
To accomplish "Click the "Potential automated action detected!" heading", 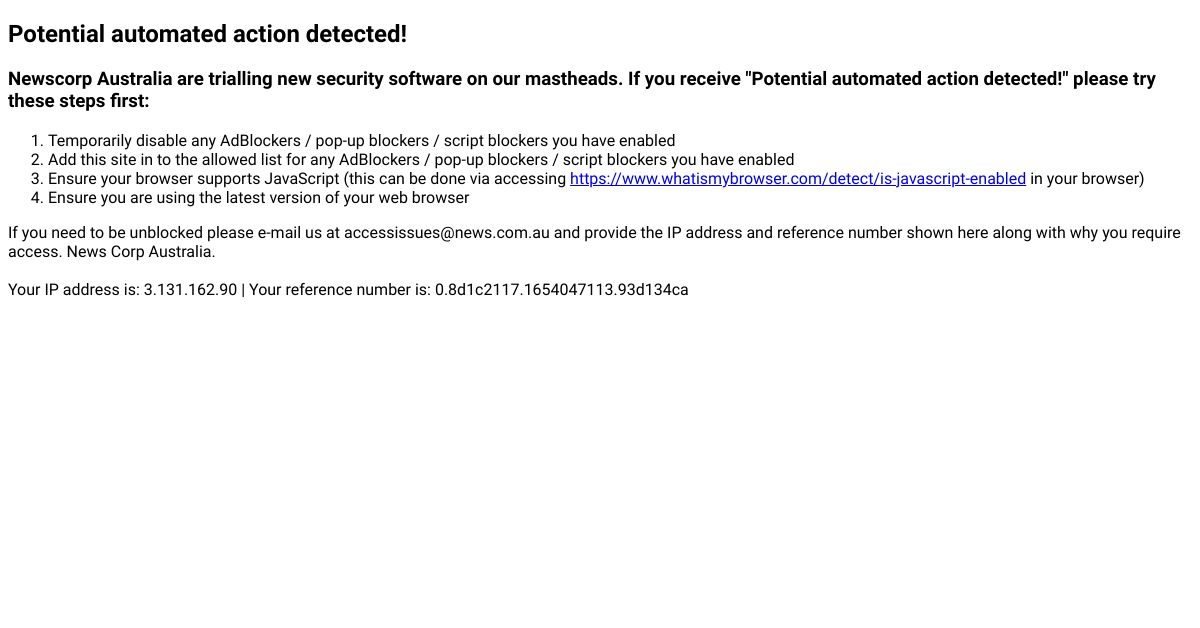I will (x=207, y=34).
